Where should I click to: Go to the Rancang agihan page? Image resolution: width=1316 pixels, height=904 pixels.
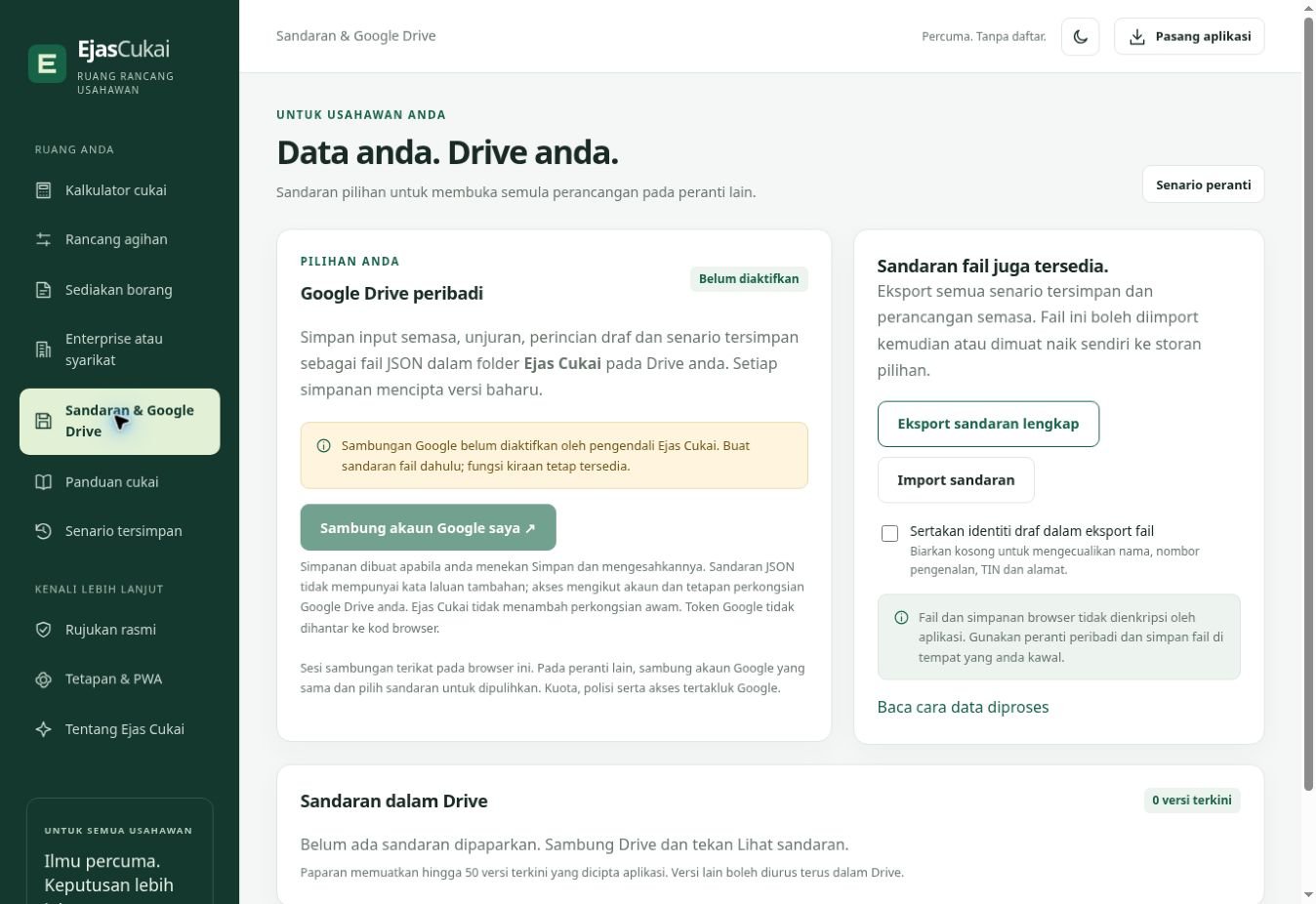[119, 239]
